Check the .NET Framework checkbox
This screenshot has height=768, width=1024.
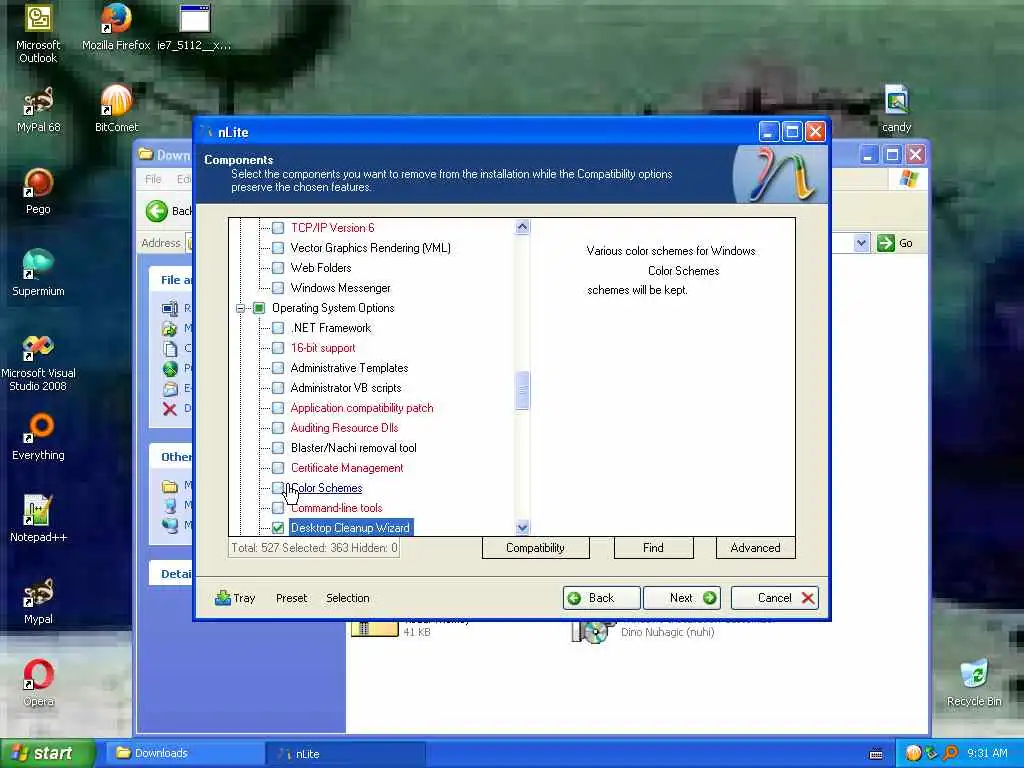coord(278,328)
